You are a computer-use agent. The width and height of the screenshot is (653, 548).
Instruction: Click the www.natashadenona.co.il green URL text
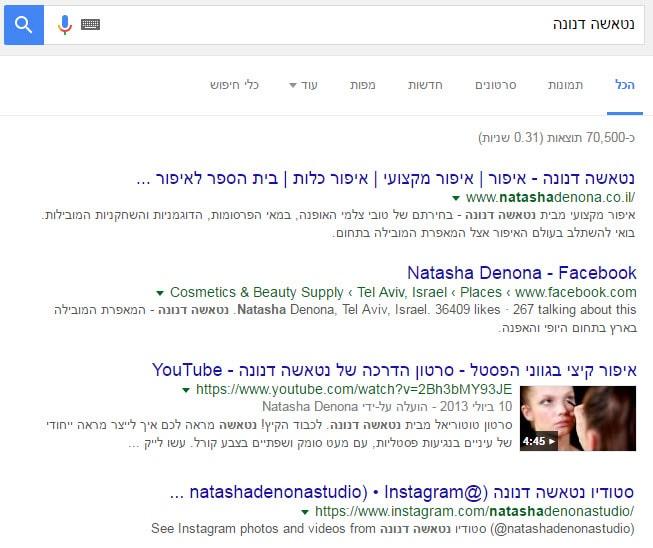[x=550, y=197]
